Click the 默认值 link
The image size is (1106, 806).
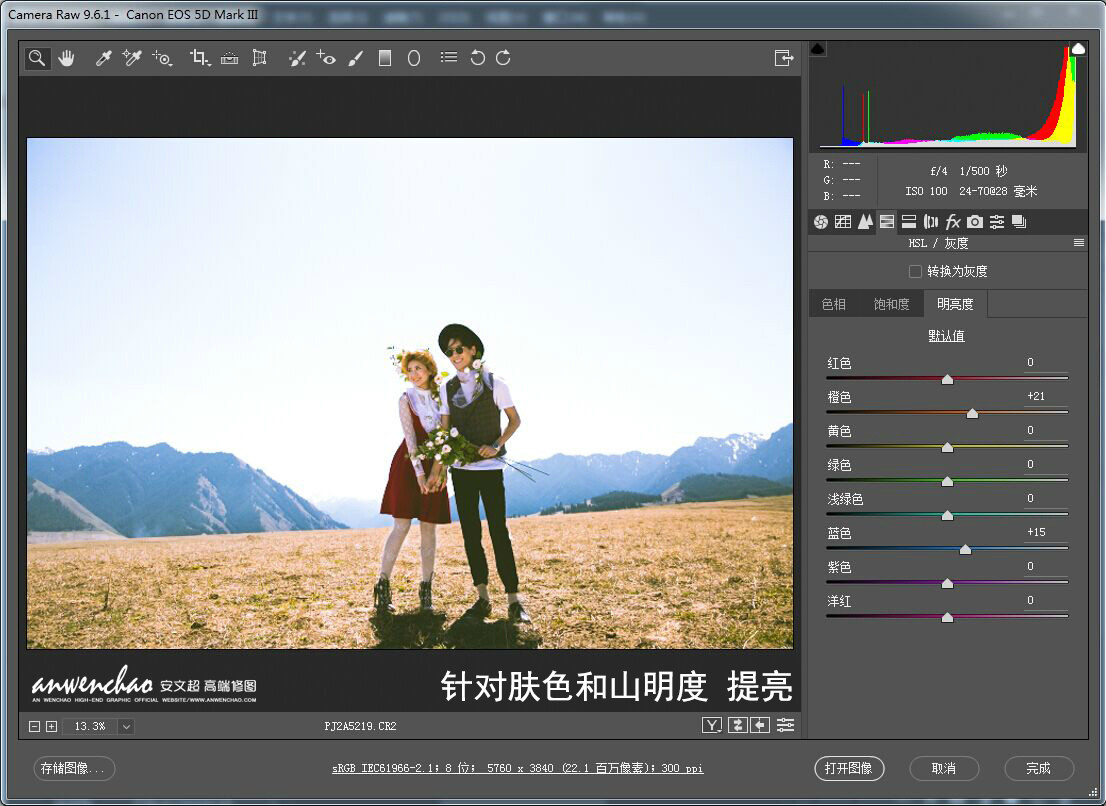coord(946,336)
